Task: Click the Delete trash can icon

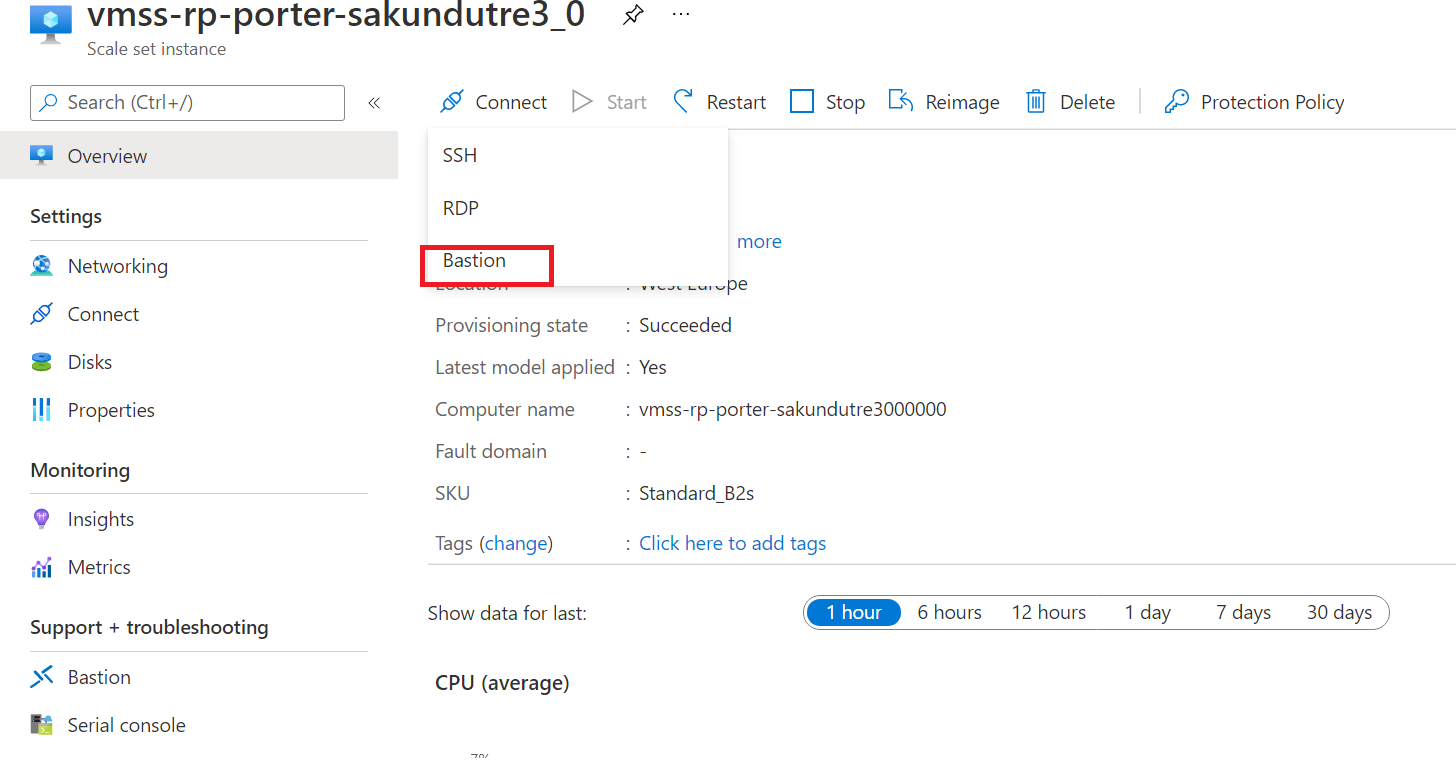Action: pyautogui.click(x=1036, y=102)
